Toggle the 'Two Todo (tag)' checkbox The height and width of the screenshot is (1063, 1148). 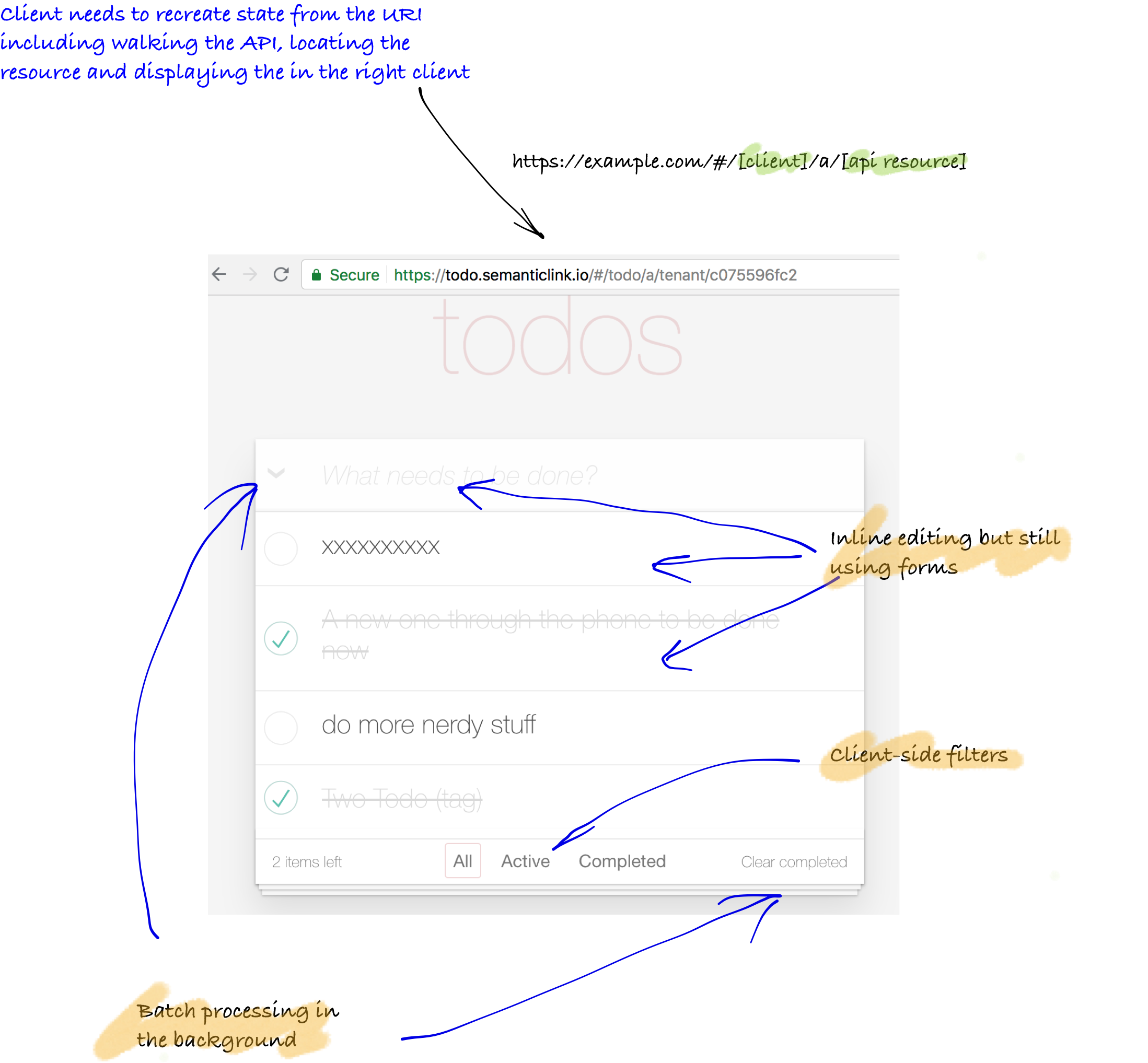coord(281,800)
